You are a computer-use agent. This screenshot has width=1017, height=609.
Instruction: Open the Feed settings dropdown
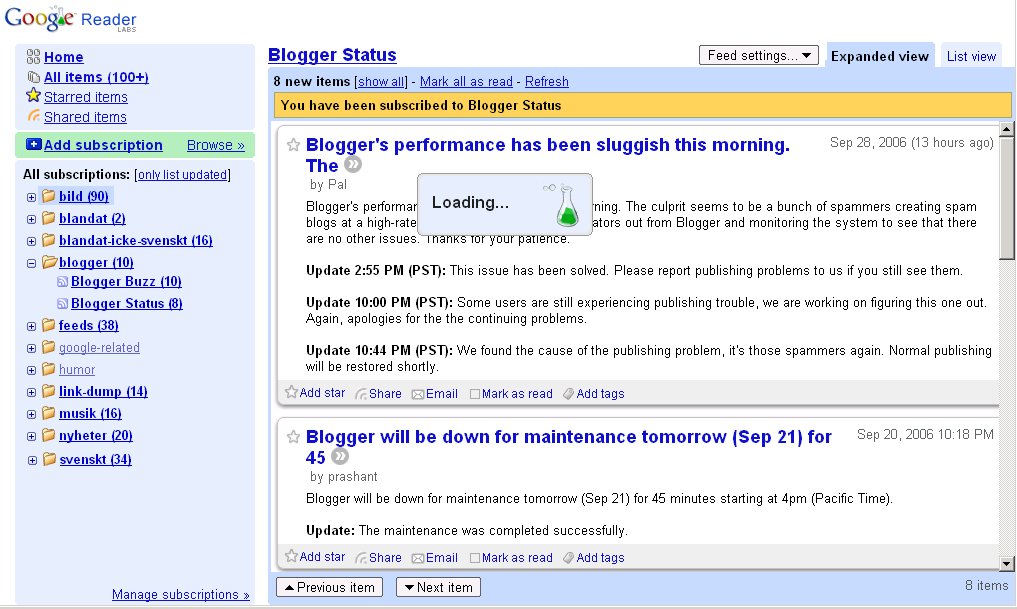[759, 55]
